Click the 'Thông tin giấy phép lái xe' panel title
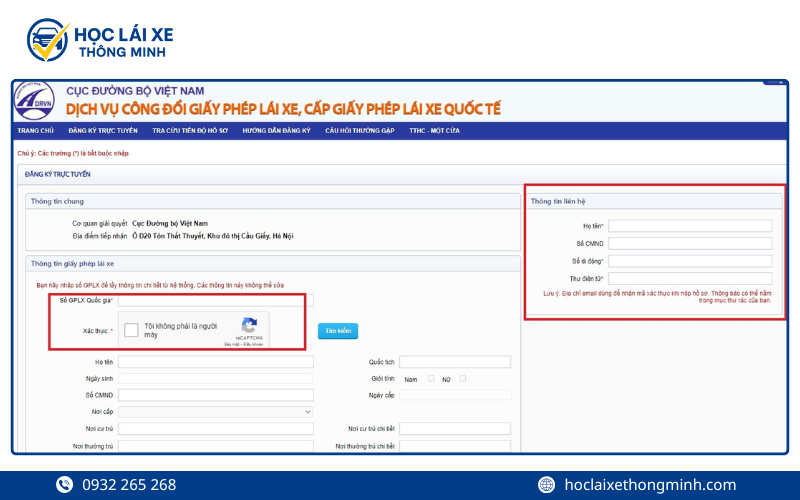800x500 pixels. [x=72, y=264]
